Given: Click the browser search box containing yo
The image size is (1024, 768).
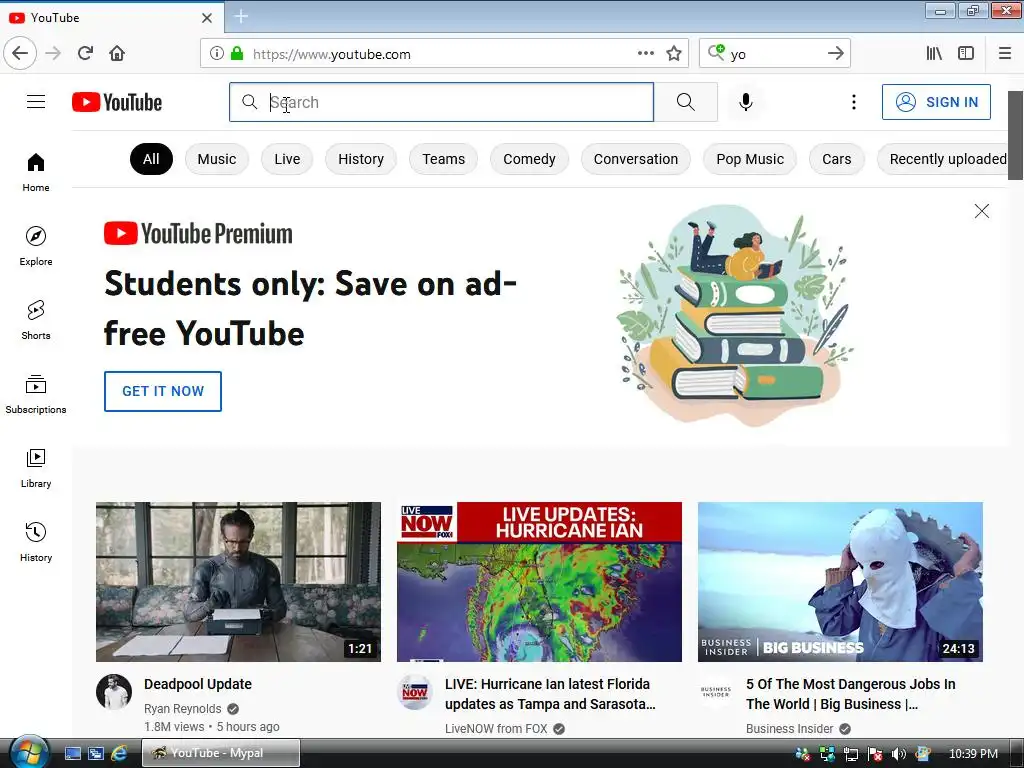Looking at the screenshot, I should [x=774, y=54].
